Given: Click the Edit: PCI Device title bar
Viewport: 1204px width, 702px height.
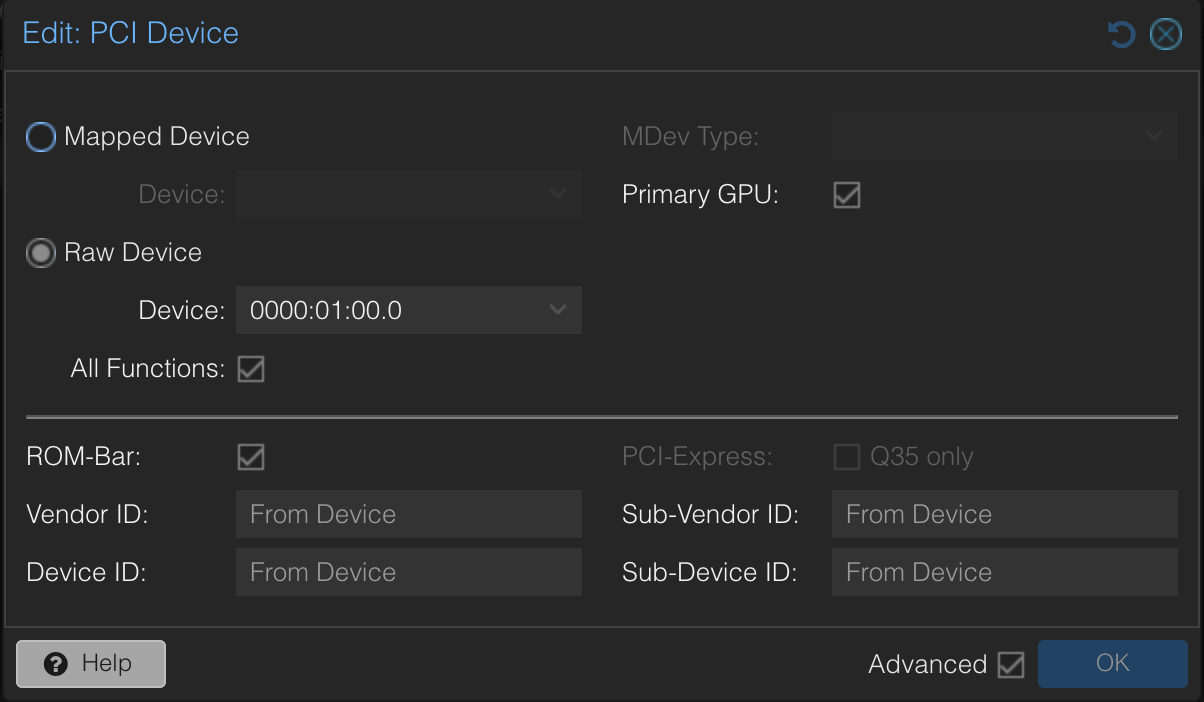Looking at the screenshot, I should 600,34.
